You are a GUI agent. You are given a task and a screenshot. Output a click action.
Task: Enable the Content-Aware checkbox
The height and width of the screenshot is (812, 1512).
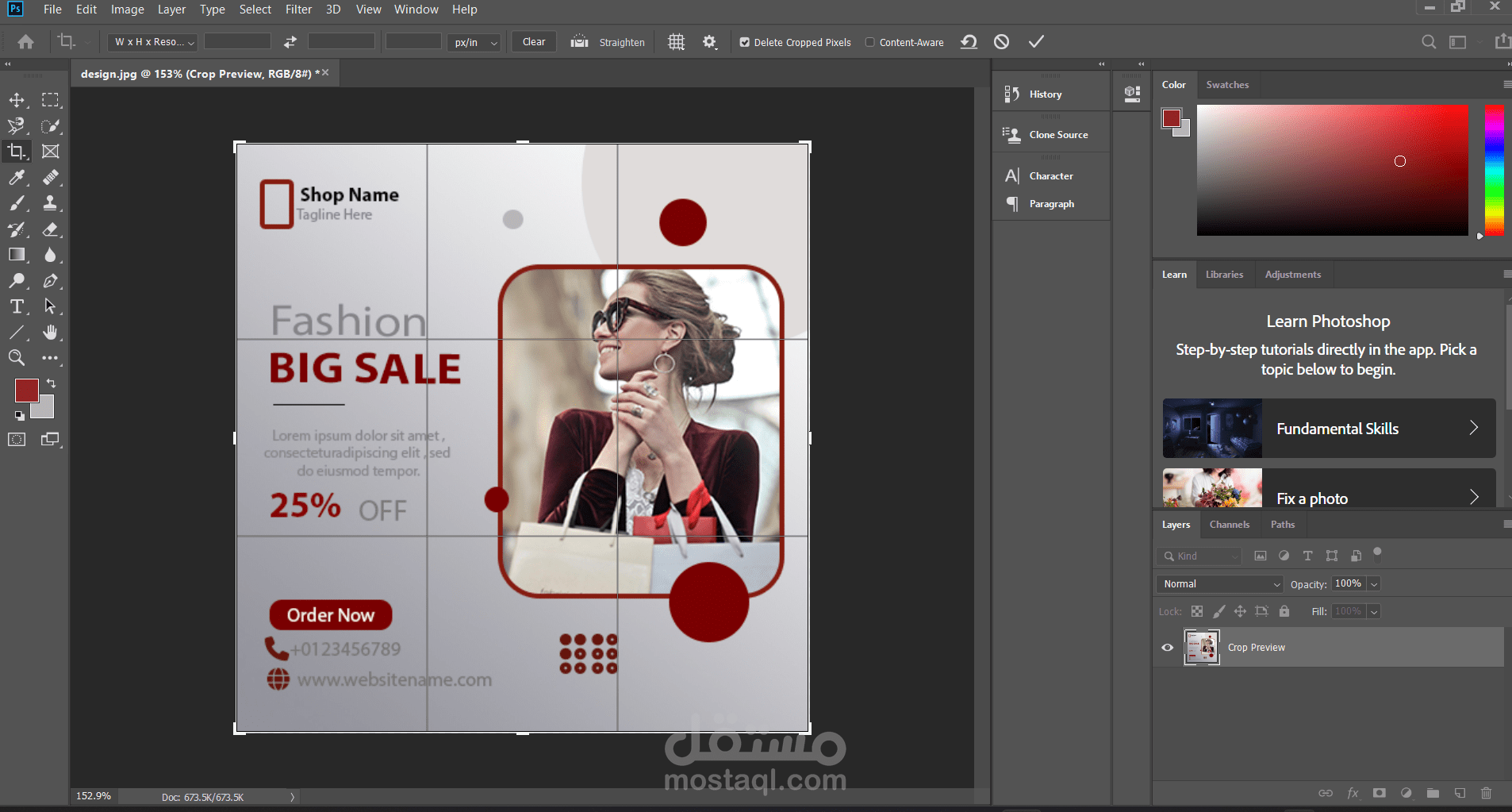[869, 42]
